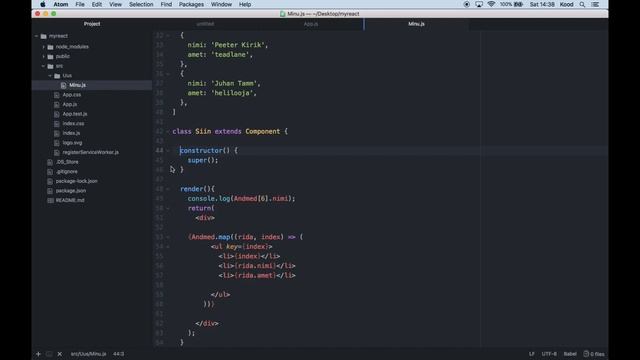The image size is (640, 360).
Task: Fold the render line 48 marker
Action: click(168, 189)
